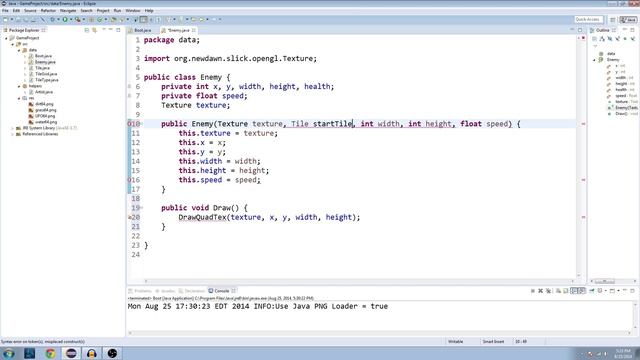Open Eclipse from the taskbar
The height and width of the screenshot is (360, 640).
click(71, 353)
